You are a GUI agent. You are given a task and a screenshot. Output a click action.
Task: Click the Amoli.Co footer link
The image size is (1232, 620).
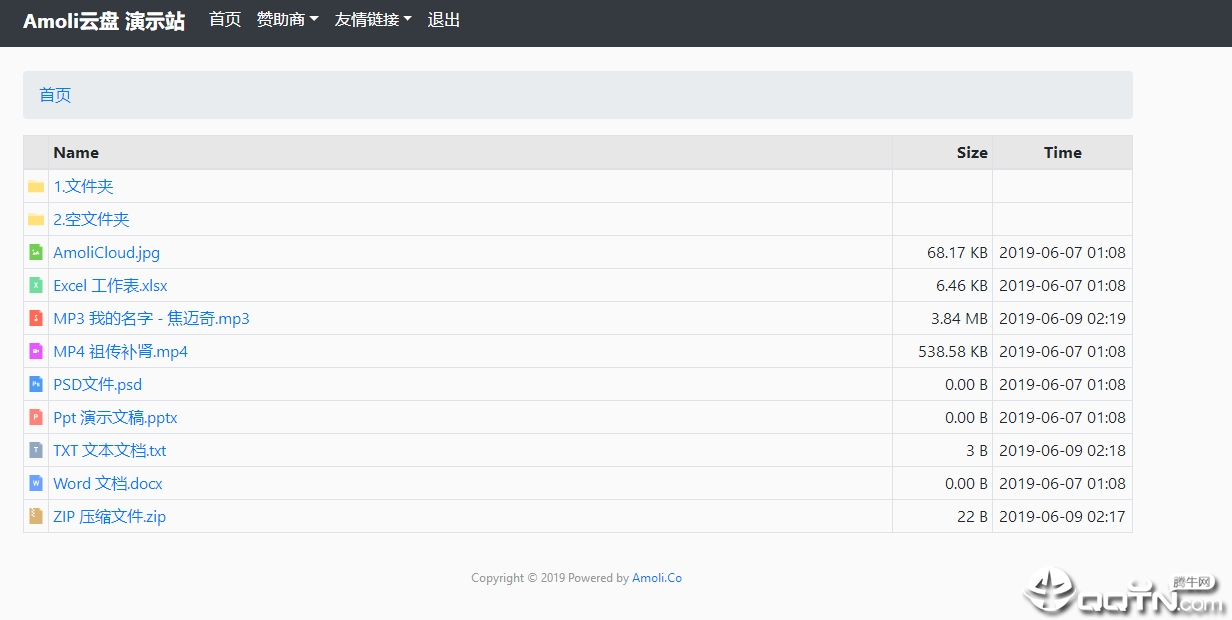click(657, 577)
